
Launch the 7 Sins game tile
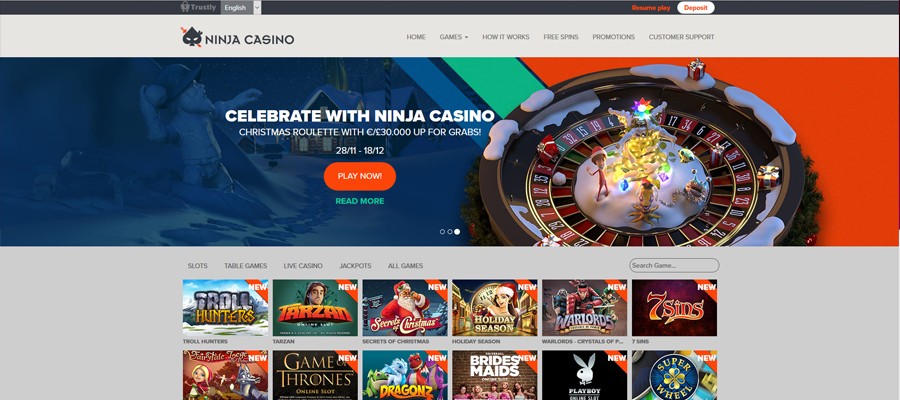(x=674, y=308)
